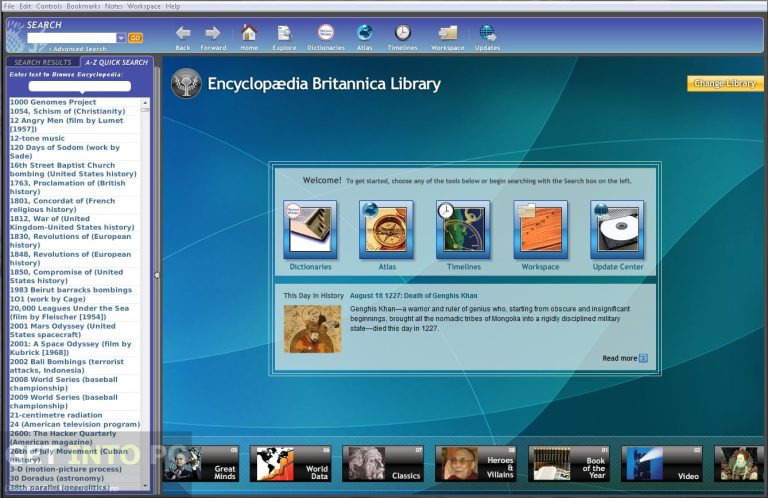Open the Help menu
The width and height of the screenshot is (768, 498).
(x=173, y=6)
